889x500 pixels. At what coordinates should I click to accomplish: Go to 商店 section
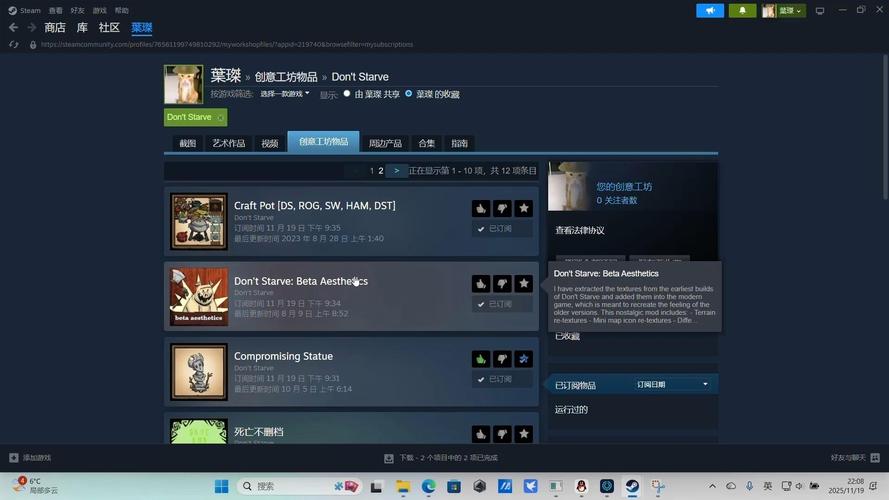point(55,27)
